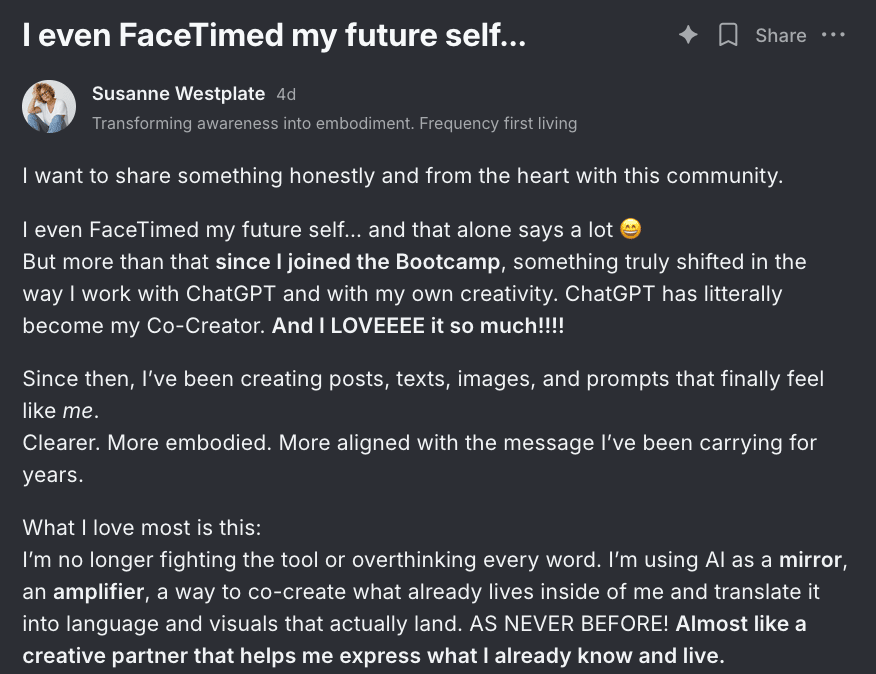Click "And I LOVEEEE it so much!!!!"

(x=418, y=327)
